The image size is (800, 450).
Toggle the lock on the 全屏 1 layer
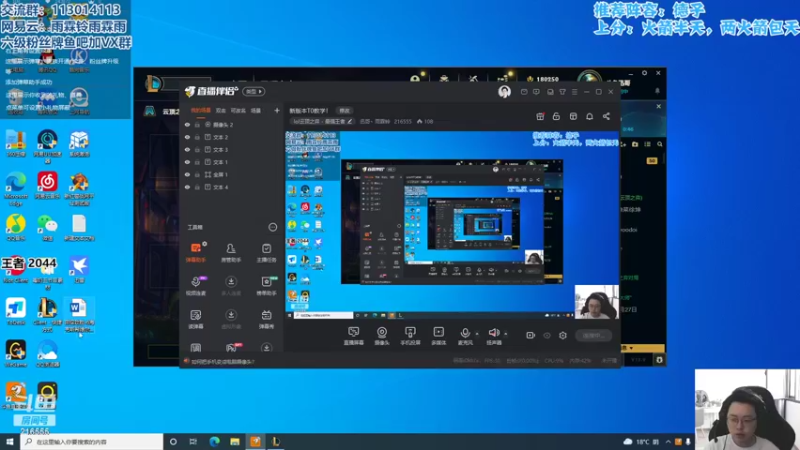pos(197,174)
